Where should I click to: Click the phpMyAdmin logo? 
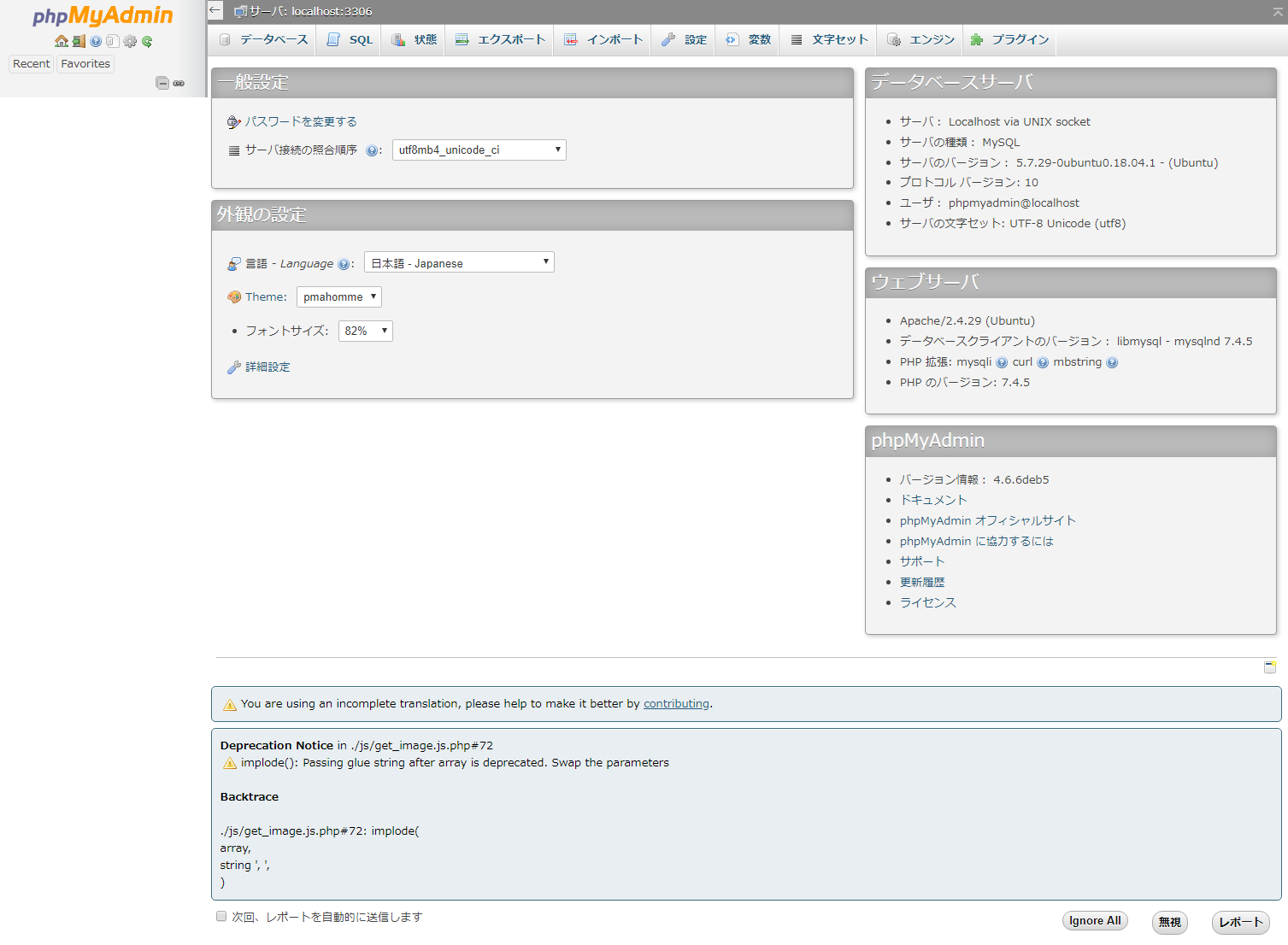(x=103, y=16)
